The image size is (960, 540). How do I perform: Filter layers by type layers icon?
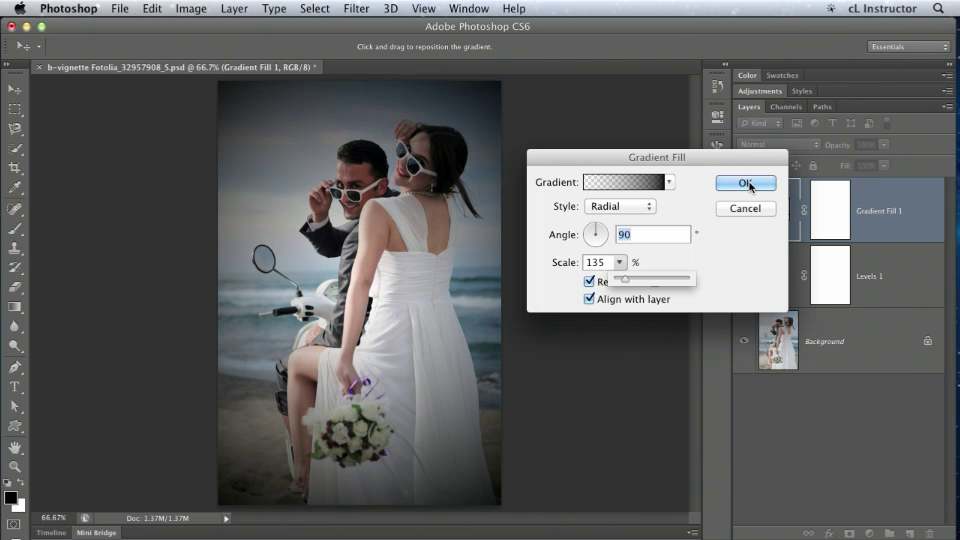833,123
